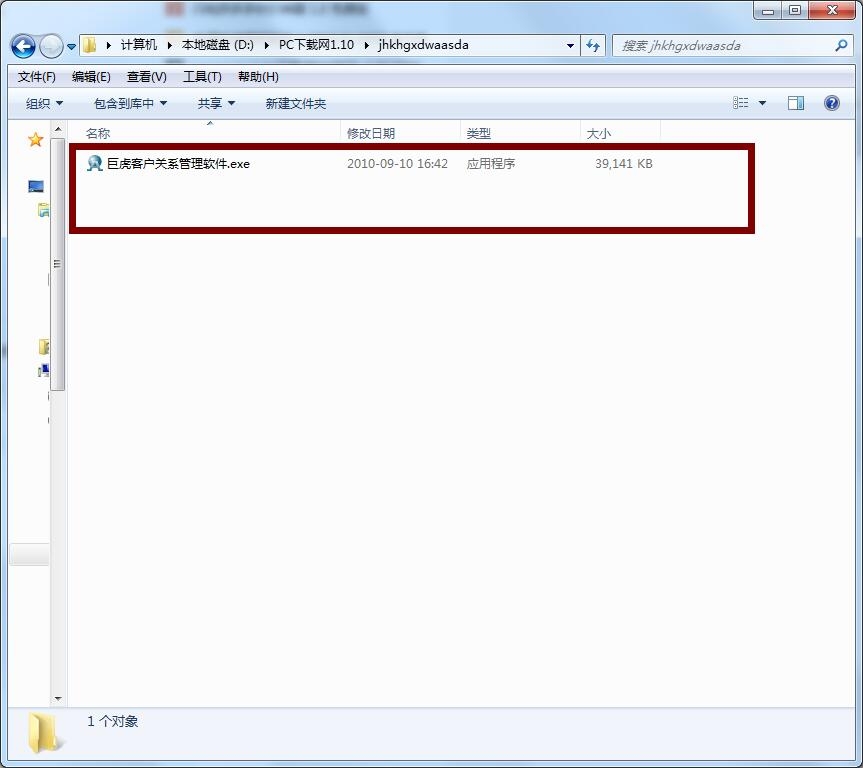Click the Back navigation arrow button
This screenshot has height=768, width=863.
click(23, 46)
